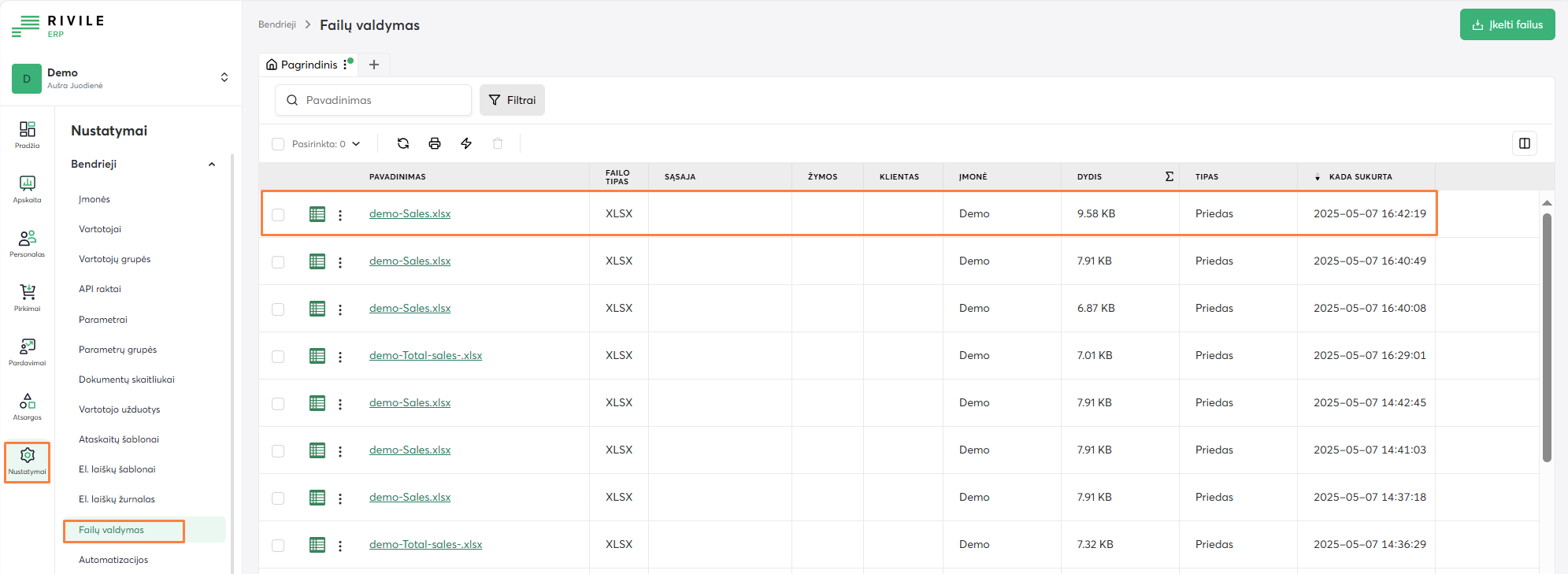Add a new tab with the plus icon

(x=374, y=65)
